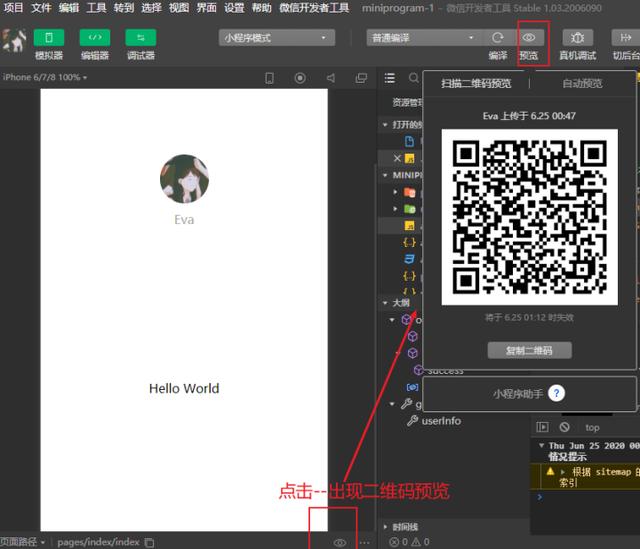Open the 转到 menu
640x549 pixels.
pos(124,8)
